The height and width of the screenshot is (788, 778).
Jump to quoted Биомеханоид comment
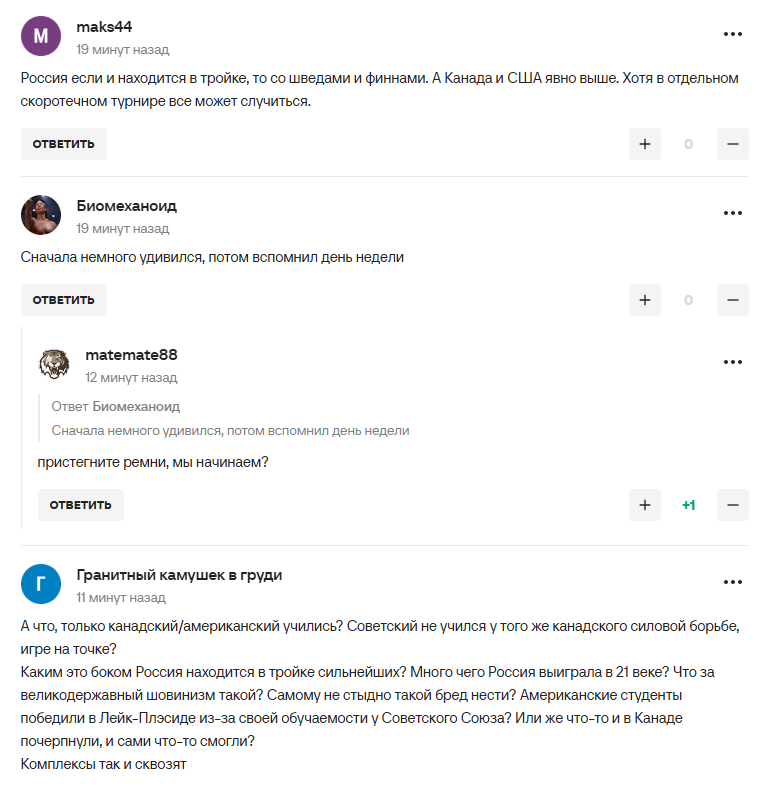pos(230,430)
